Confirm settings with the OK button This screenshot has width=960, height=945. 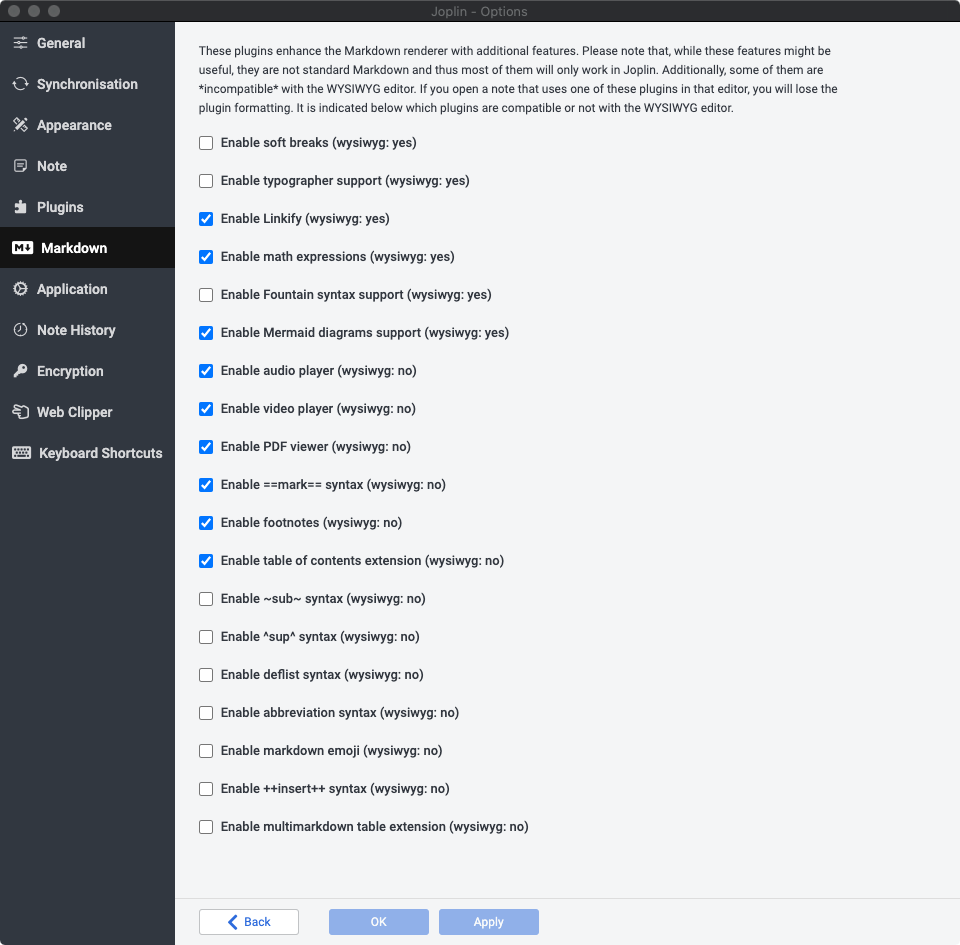click(x=378, y=922)
